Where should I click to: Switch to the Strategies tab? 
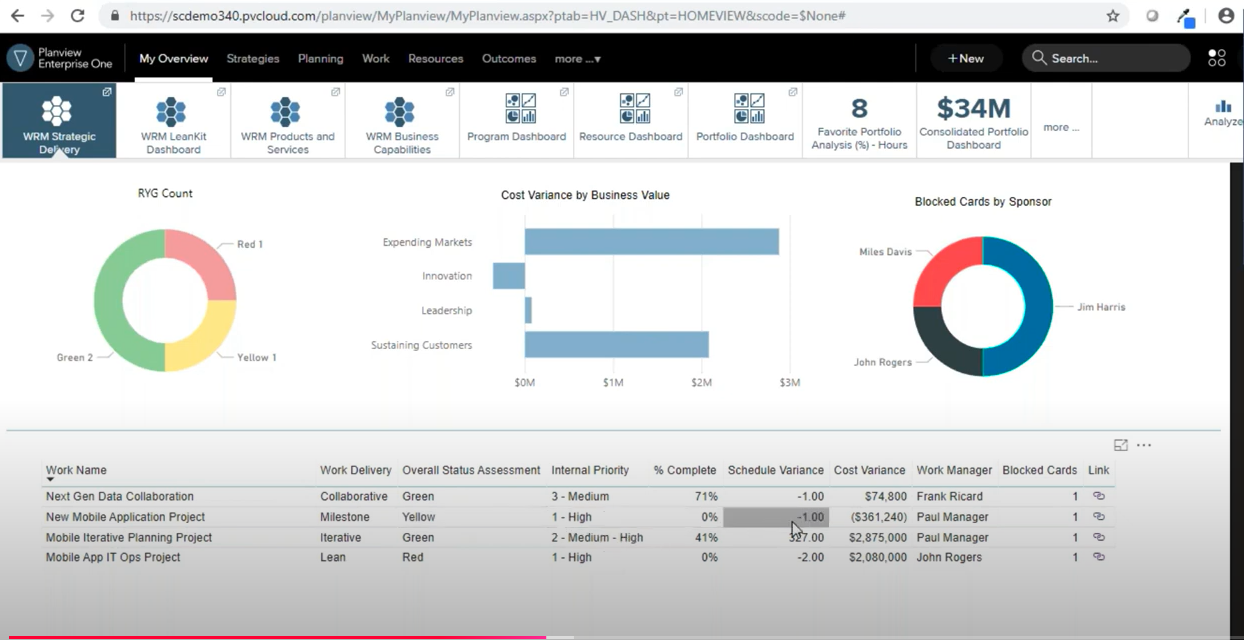(x=253, y=59)
